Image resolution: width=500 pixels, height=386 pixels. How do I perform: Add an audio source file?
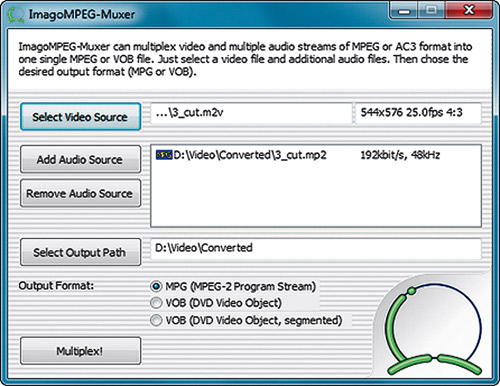click(80, 159)
